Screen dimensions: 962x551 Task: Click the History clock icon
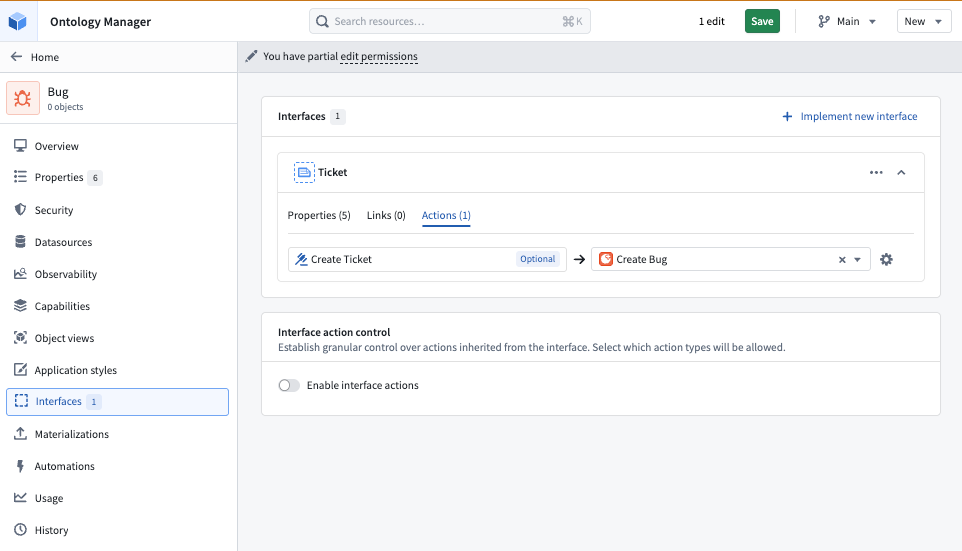20,530
